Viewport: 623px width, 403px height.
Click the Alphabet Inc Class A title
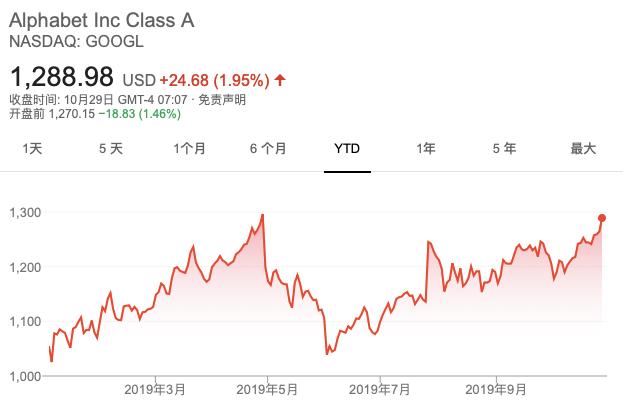[102, 20]
